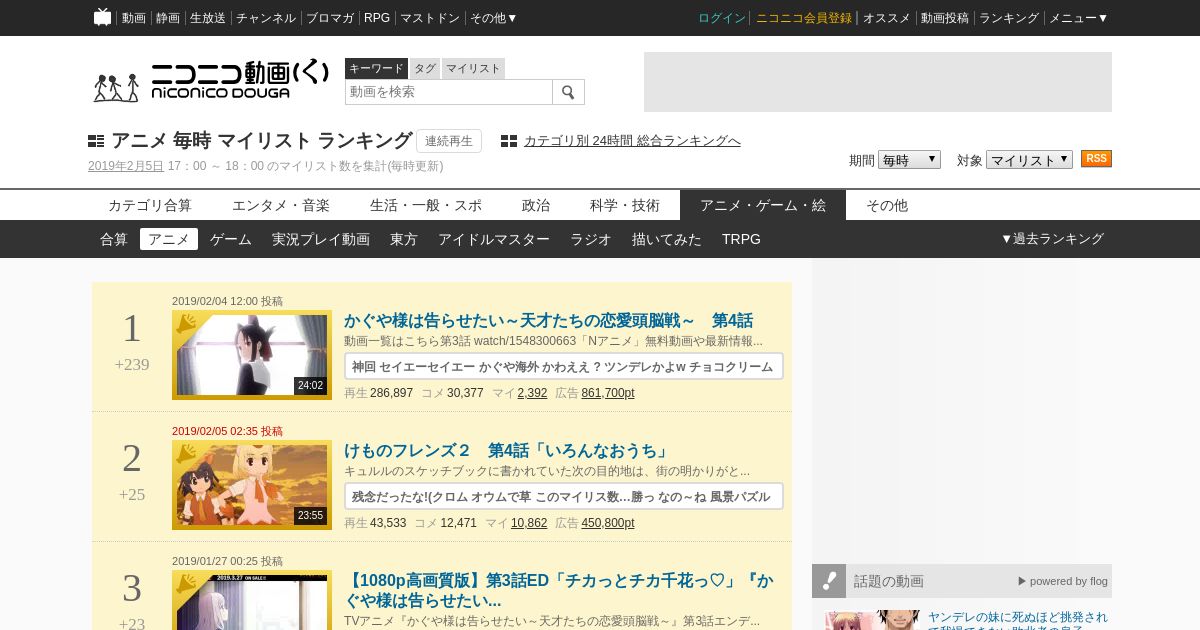Switch to カテゴリ合算 tab

tap(150, 205)
